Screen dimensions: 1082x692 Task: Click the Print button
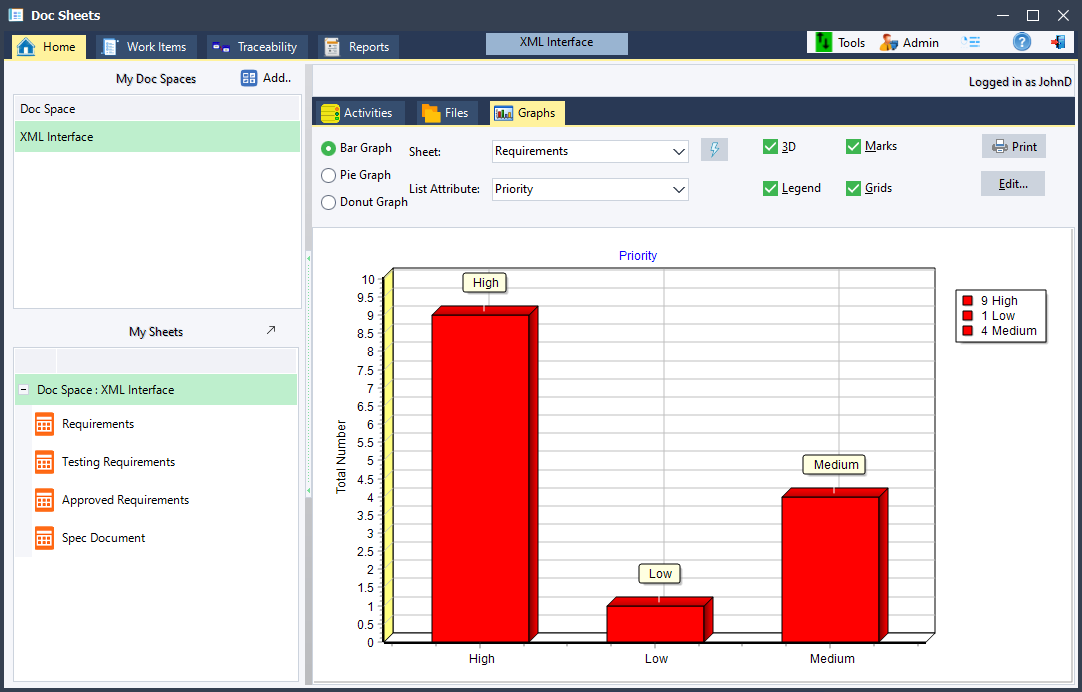(x=1013, y=146)
